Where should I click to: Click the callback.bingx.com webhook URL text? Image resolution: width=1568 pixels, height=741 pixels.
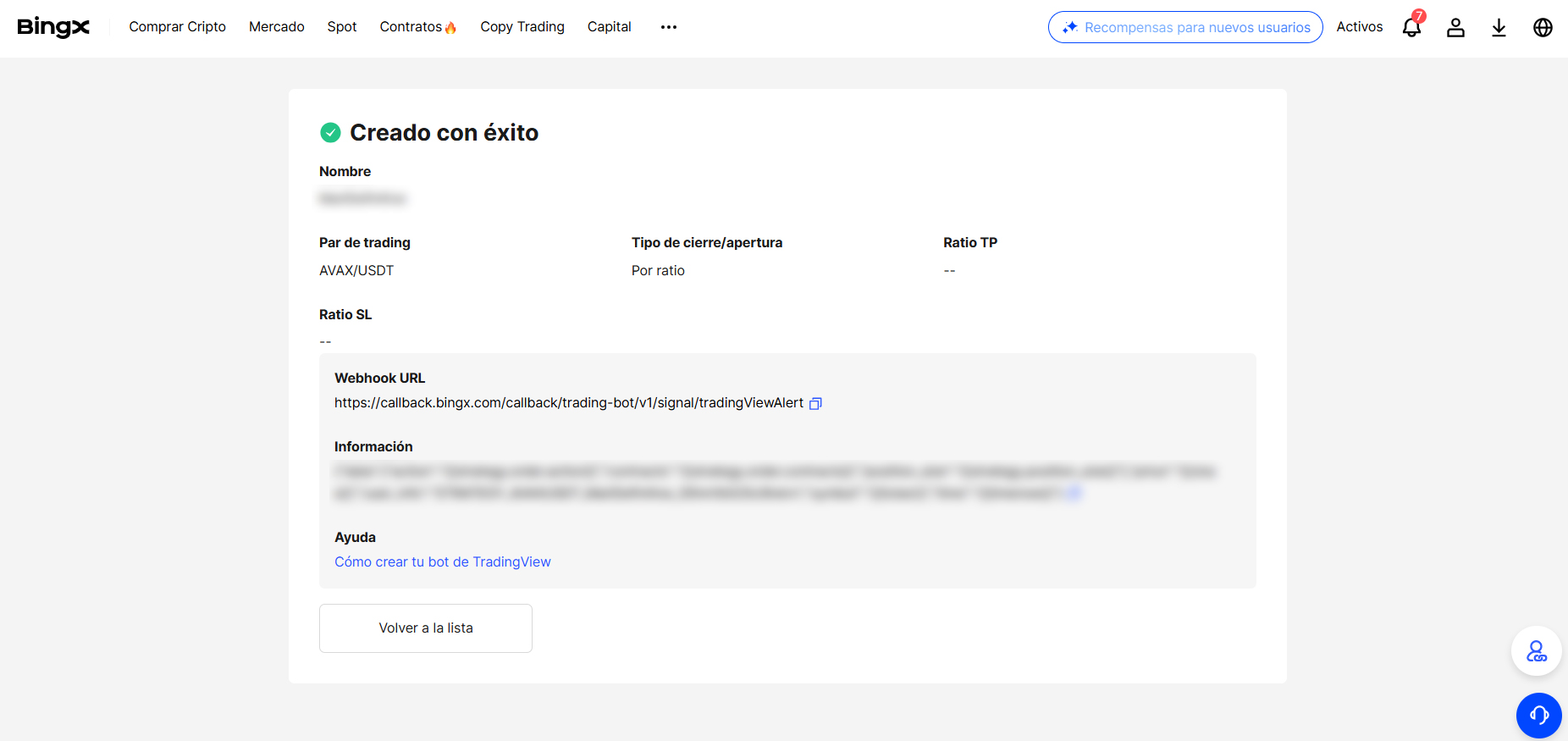568,403
